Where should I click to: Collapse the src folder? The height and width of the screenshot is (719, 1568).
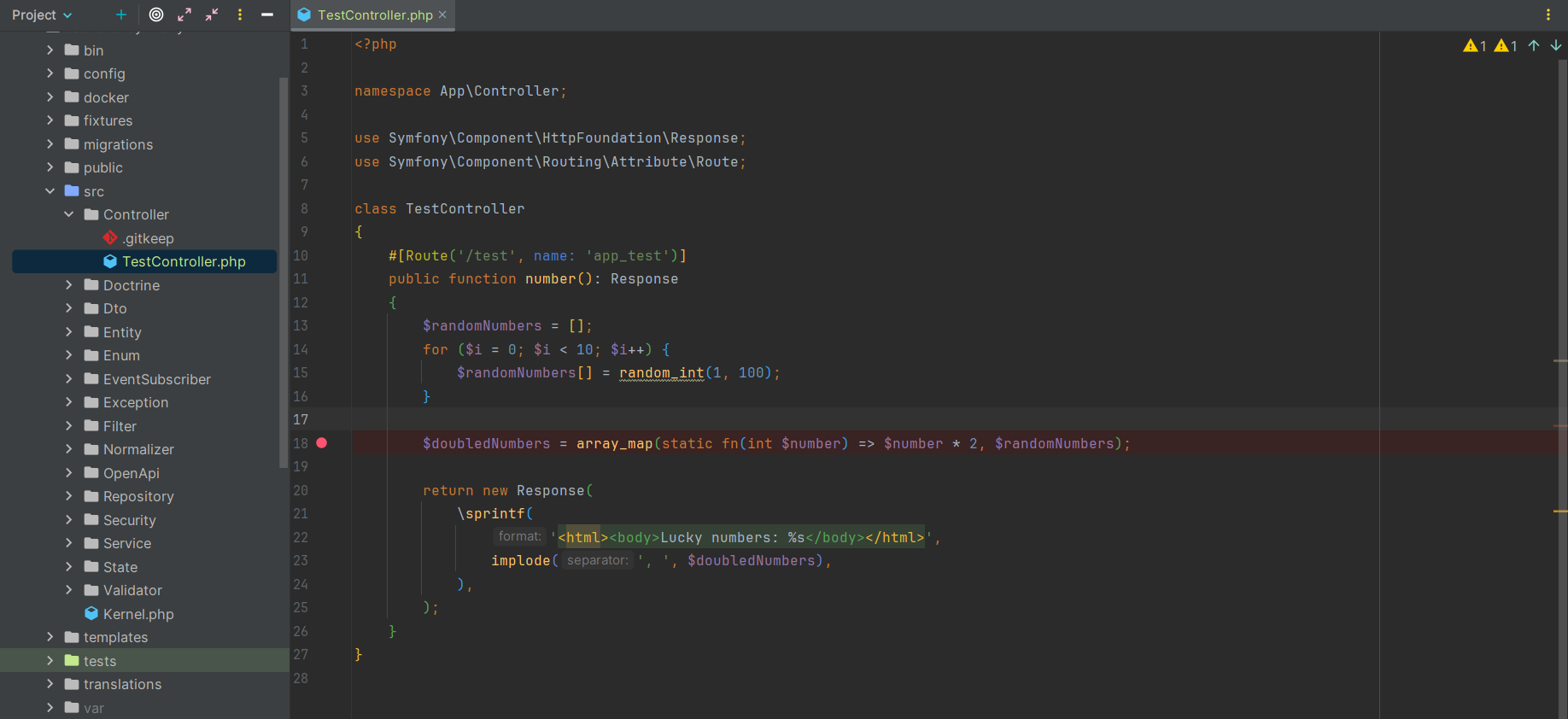(50, 191)
